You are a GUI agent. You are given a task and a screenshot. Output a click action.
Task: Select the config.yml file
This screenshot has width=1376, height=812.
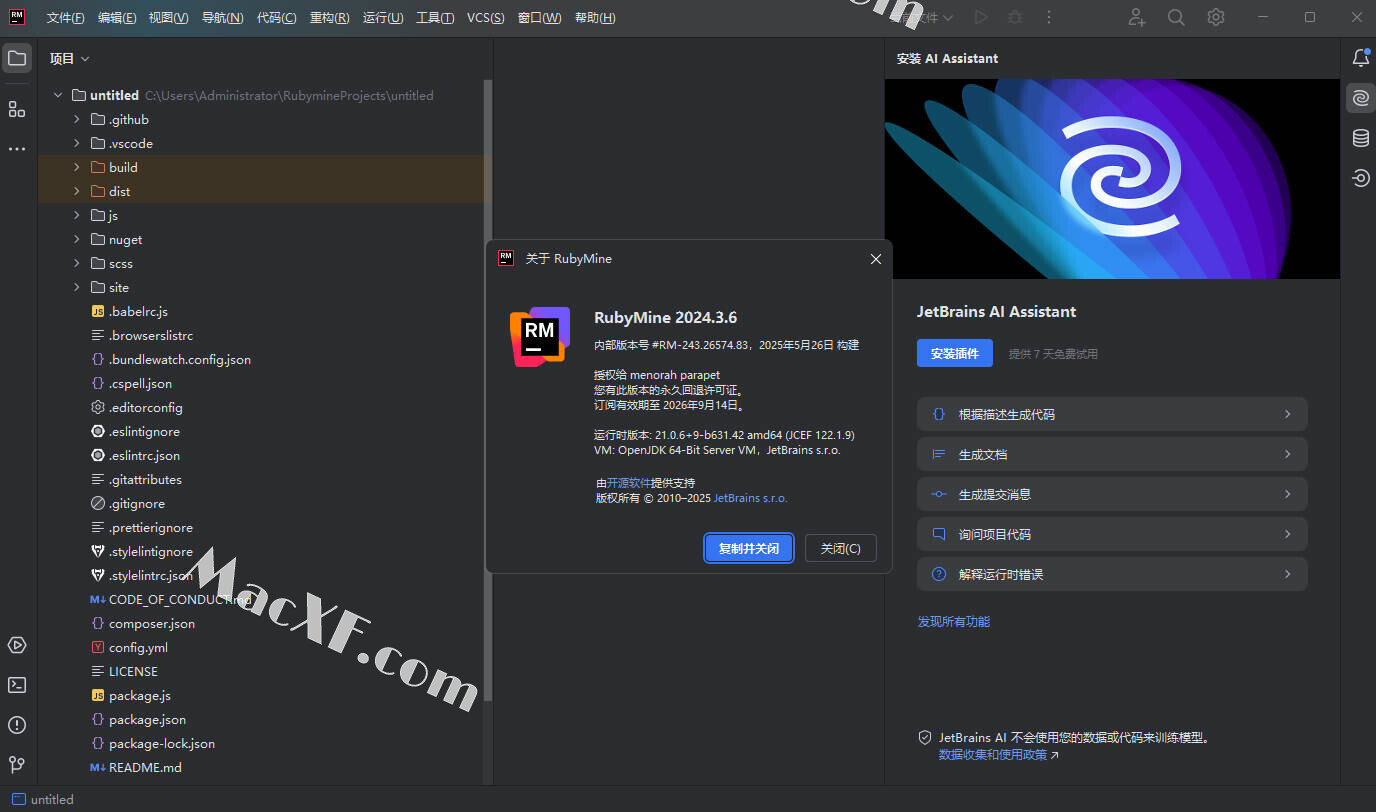pyautogui.click(x=138, y=647)
